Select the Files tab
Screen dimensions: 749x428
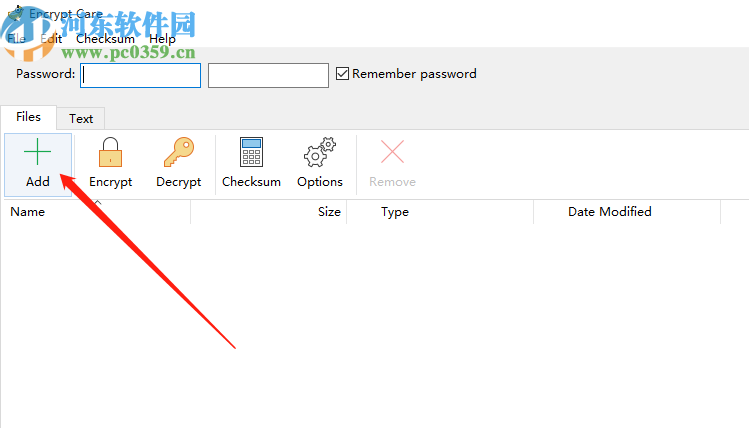(28, 117)
